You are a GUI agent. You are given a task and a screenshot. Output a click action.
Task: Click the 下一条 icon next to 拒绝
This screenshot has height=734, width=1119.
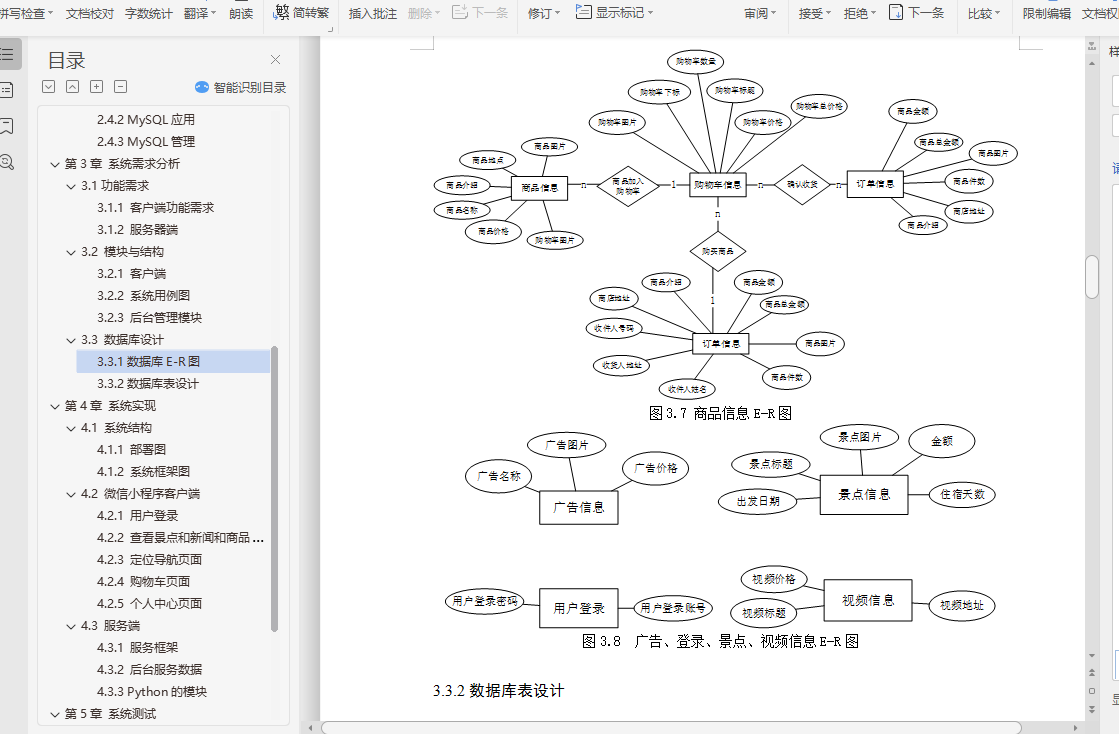point(896,12)
